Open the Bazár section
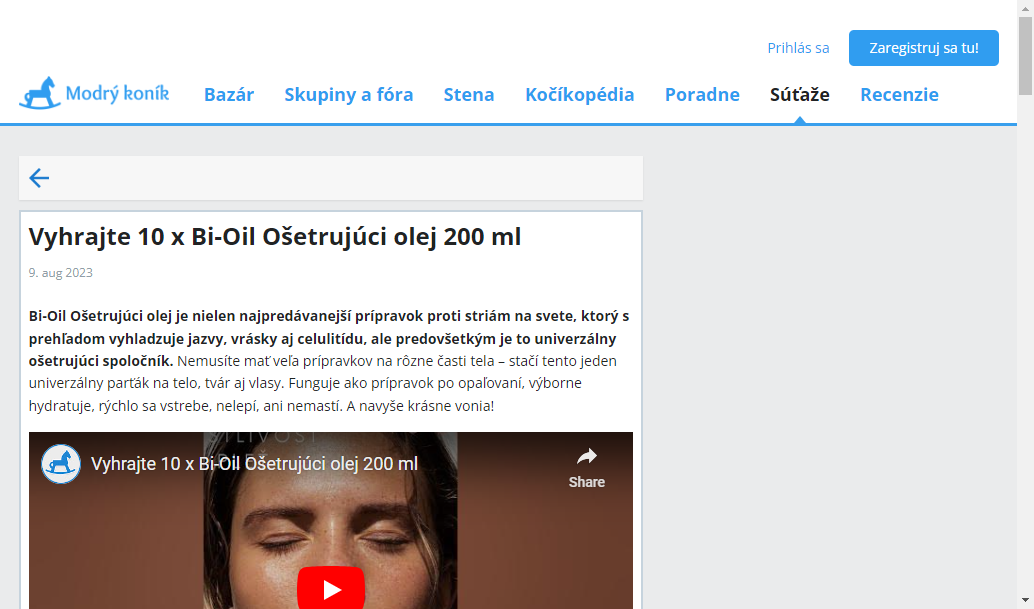The width and height of the screenshot is (1034, 609). coord(229,95)
